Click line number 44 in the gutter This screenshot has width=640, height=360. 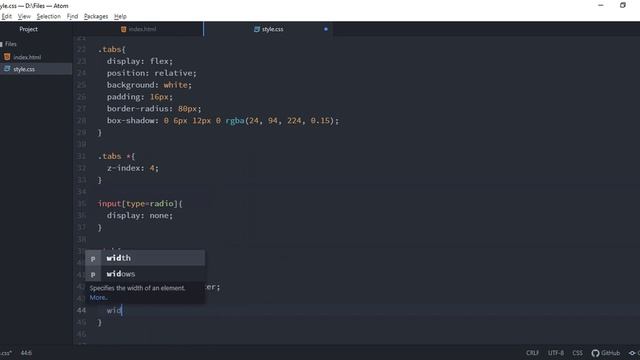(x=81, y=310)
